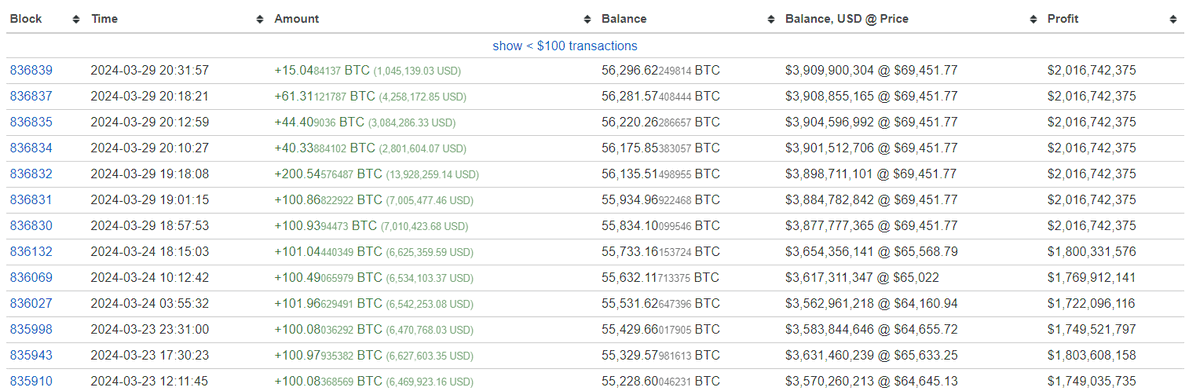Click the balance 55,934.96922468 BTC
Viewport: 1200px width, 391px height.
pyautogui.click(x=661, y=200)
